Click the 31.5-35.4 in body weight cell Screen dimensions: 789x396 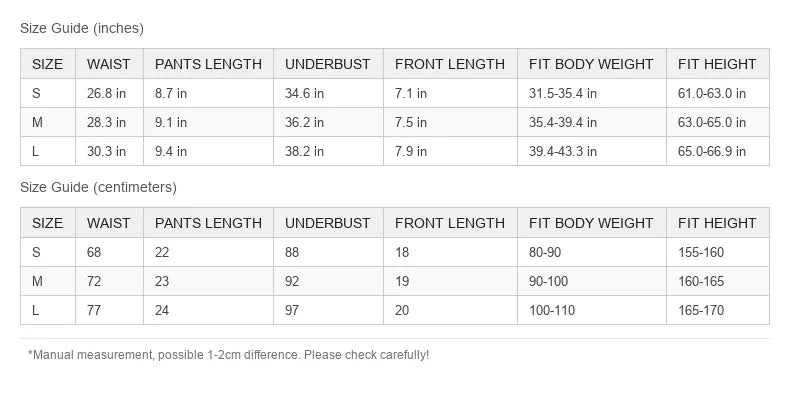[x=592, y=93]
